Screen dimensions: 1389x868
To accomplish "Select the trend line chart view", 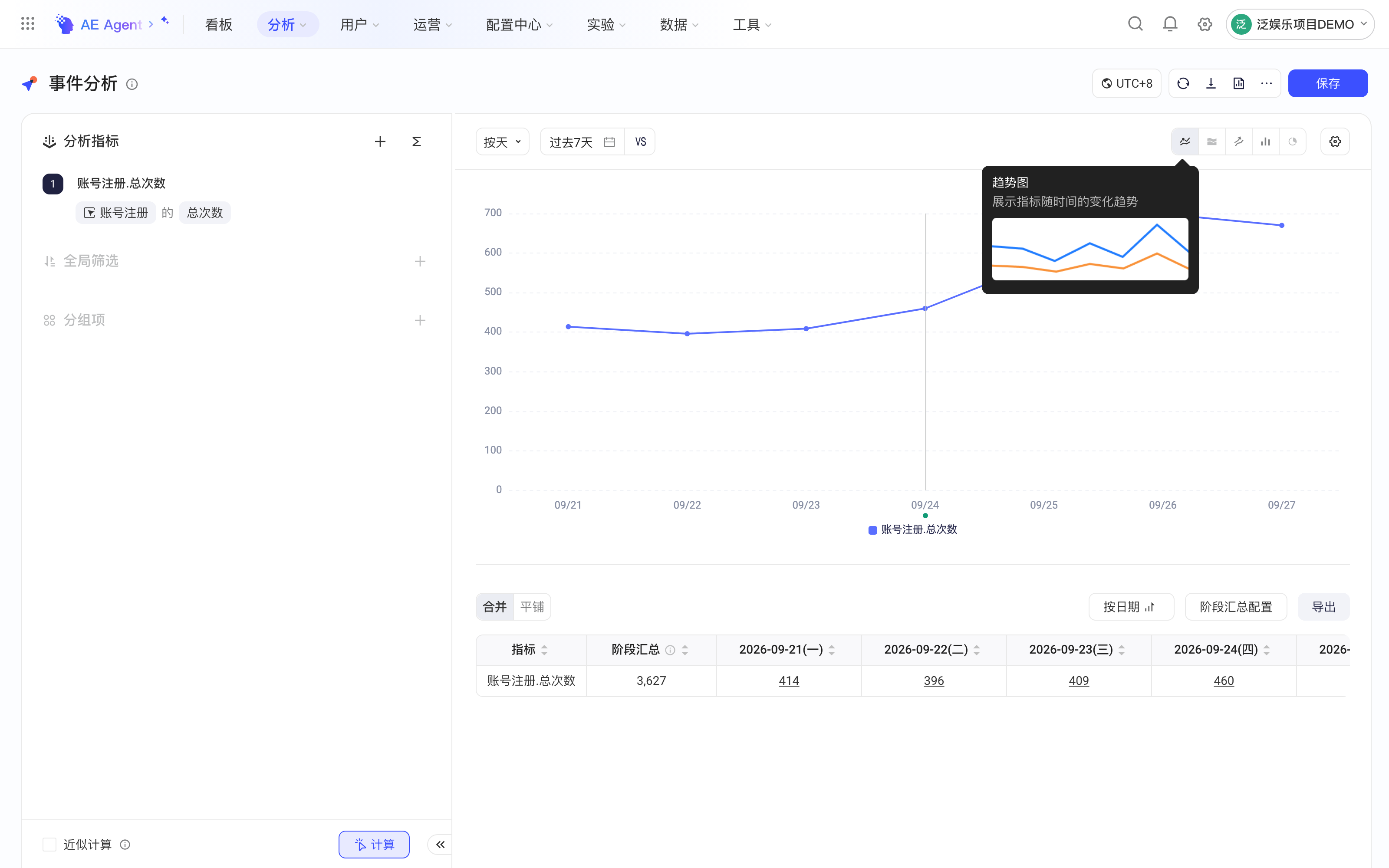I will (x=1185, y=141).
